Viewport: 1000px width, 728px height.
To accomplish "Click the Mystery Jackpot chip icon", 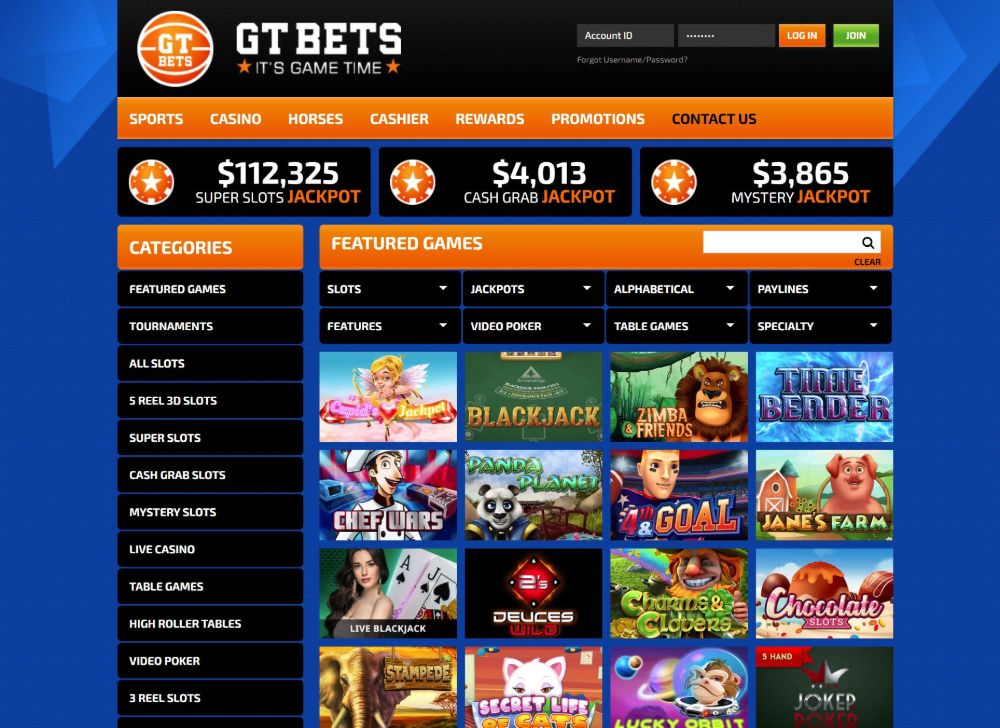I will point(673,182).
